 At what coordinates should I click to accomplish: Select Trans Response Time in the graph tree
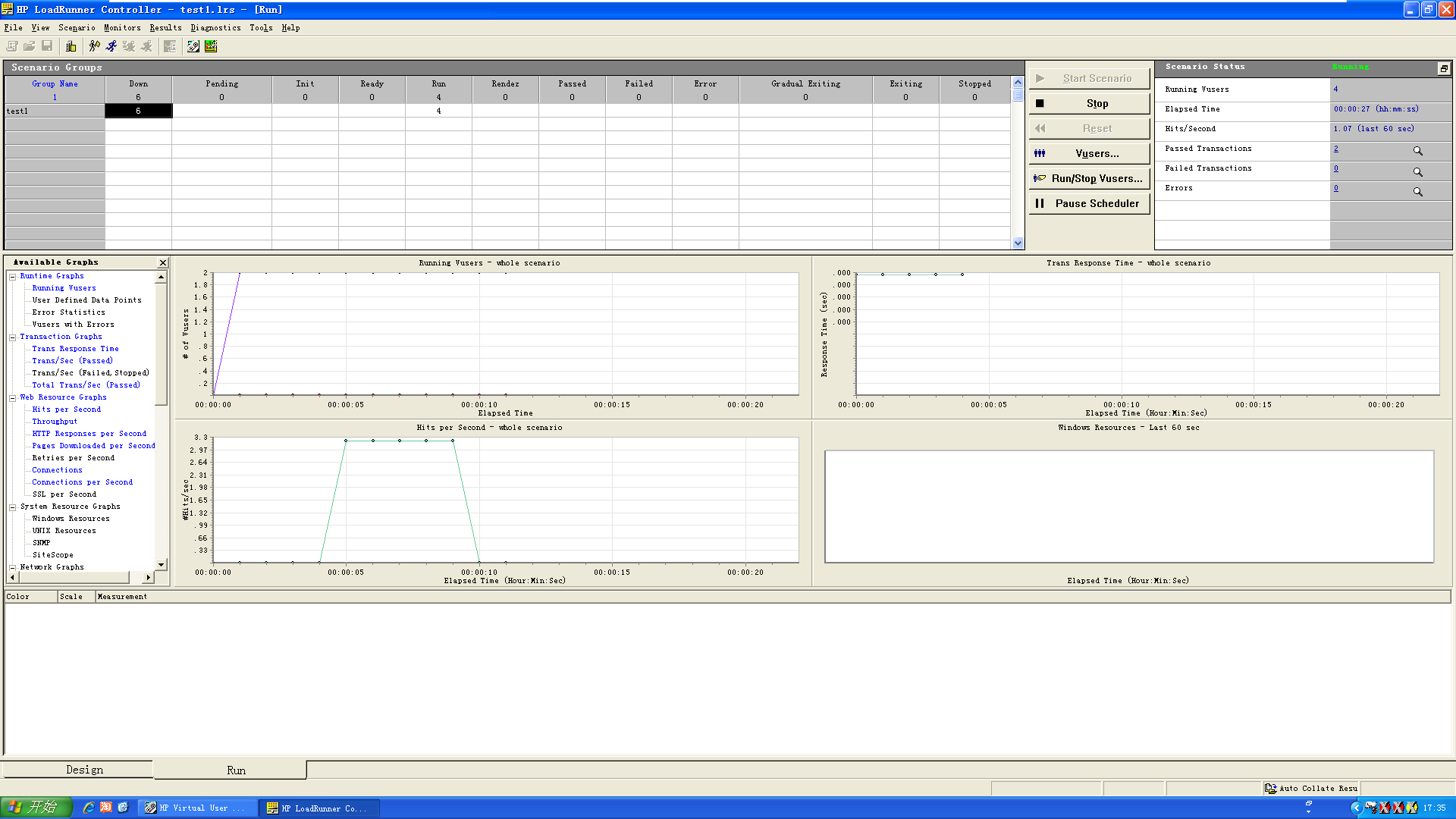75,349
